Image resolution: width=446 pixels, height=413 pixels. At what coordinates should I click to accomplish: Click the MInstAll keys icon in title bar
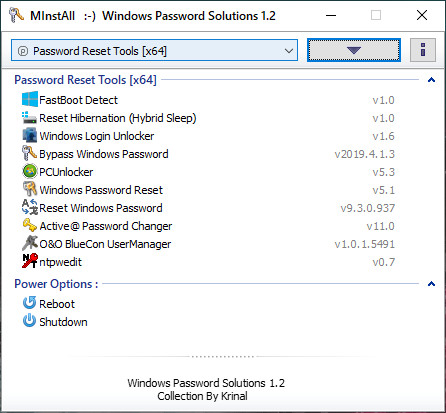click(x=16, y=15)
